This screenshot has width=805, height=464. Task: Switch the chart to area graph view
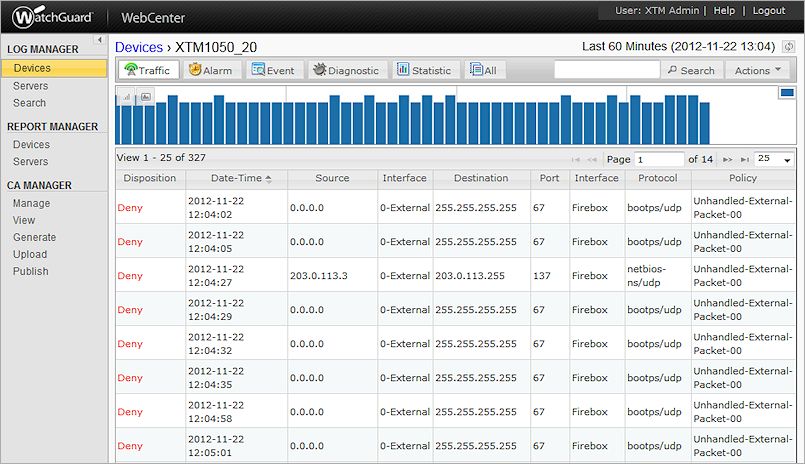tap(145, 97)
